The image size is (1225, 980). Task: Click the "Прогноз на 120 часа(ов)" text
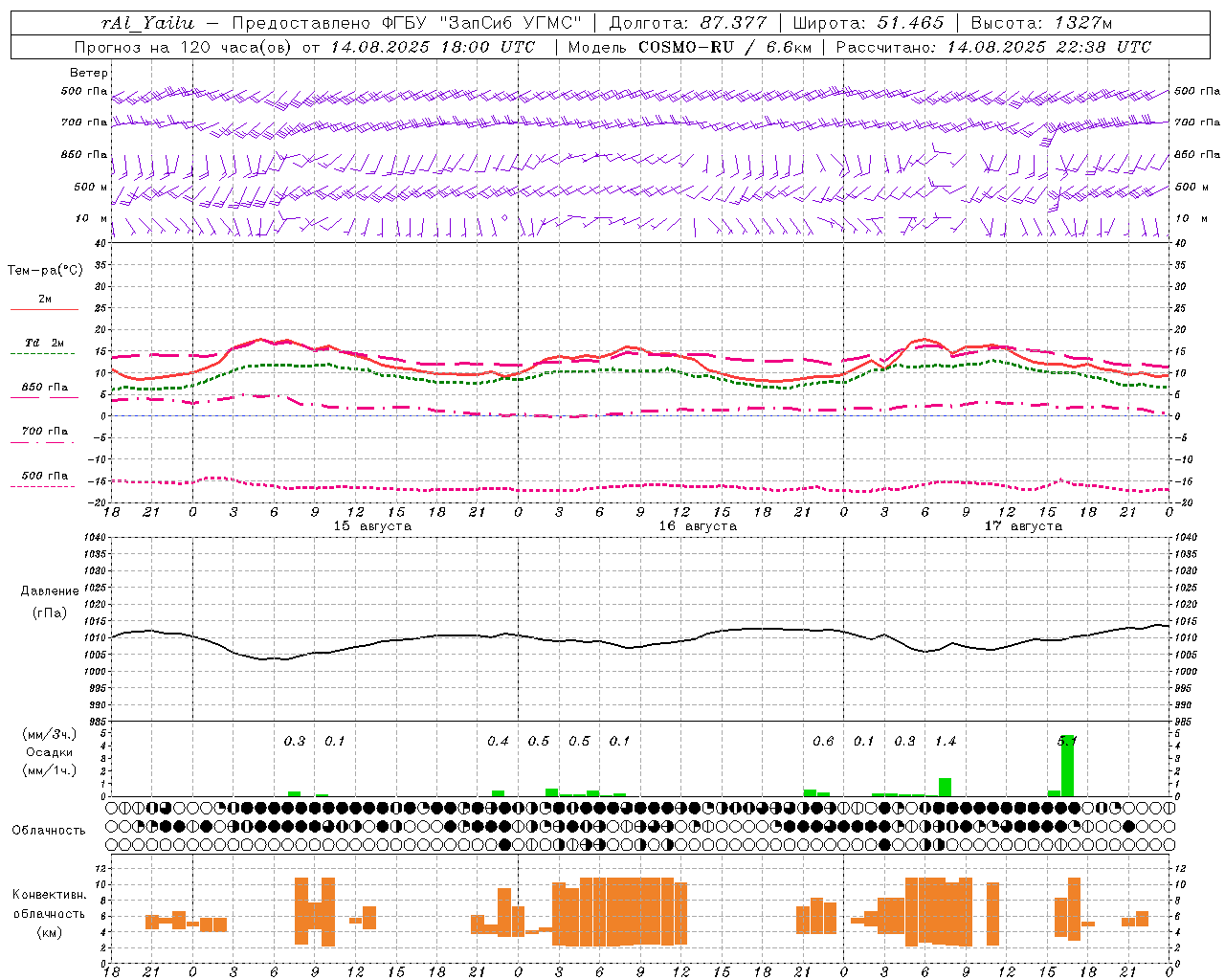(184, 47)
